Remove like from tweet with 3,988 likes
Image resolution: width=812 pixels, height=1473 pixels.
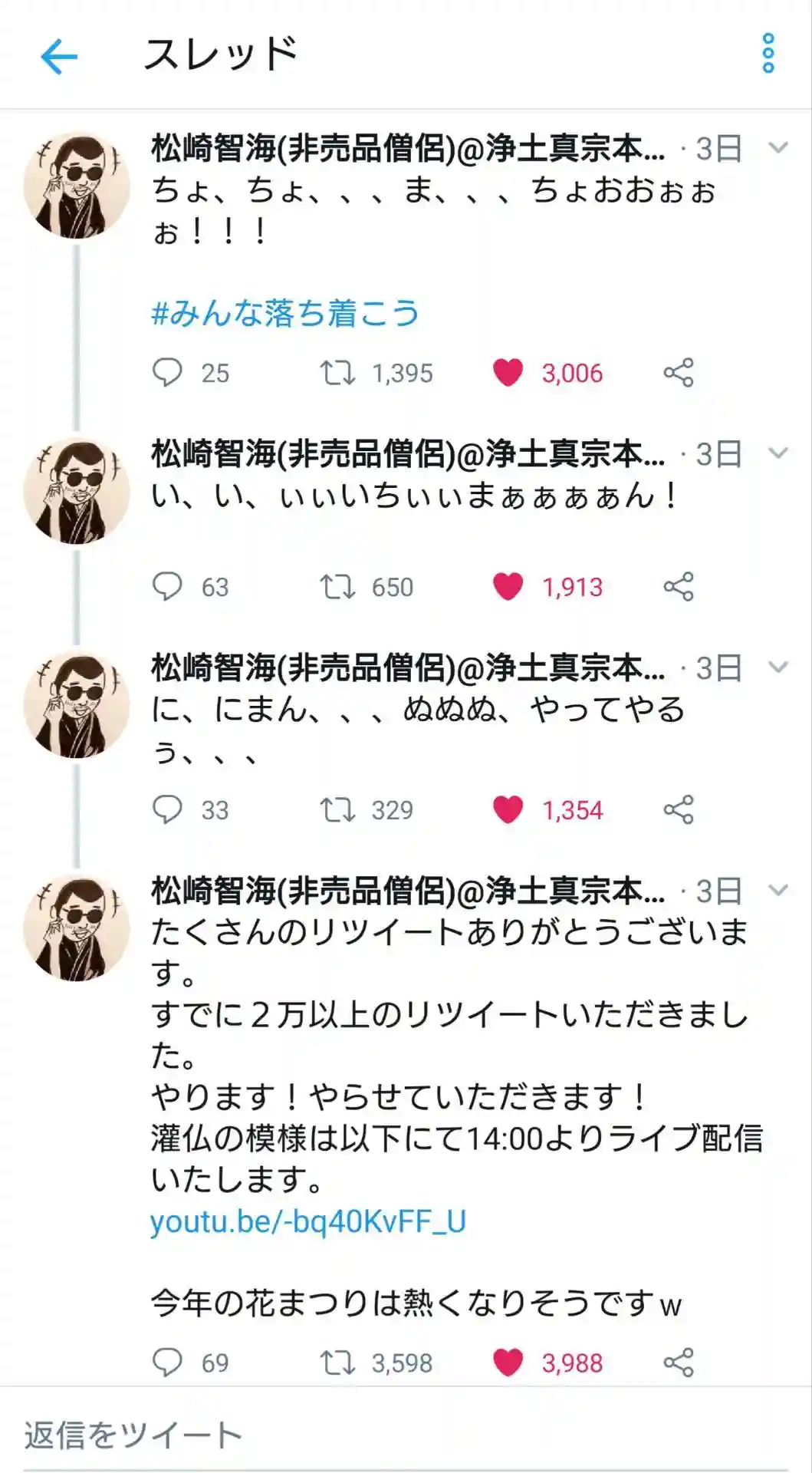(508, 1363)
